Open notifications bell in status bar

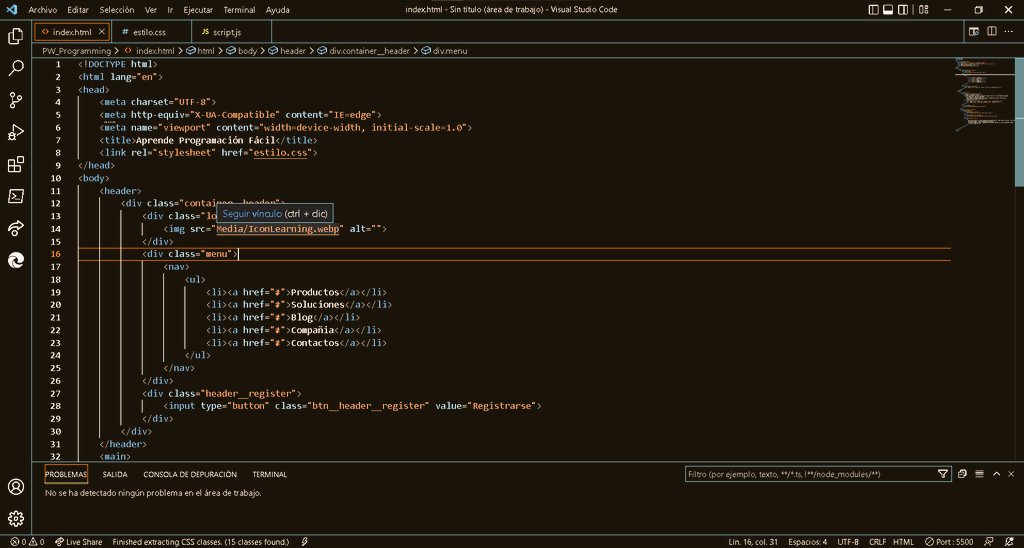[1010, 542]
